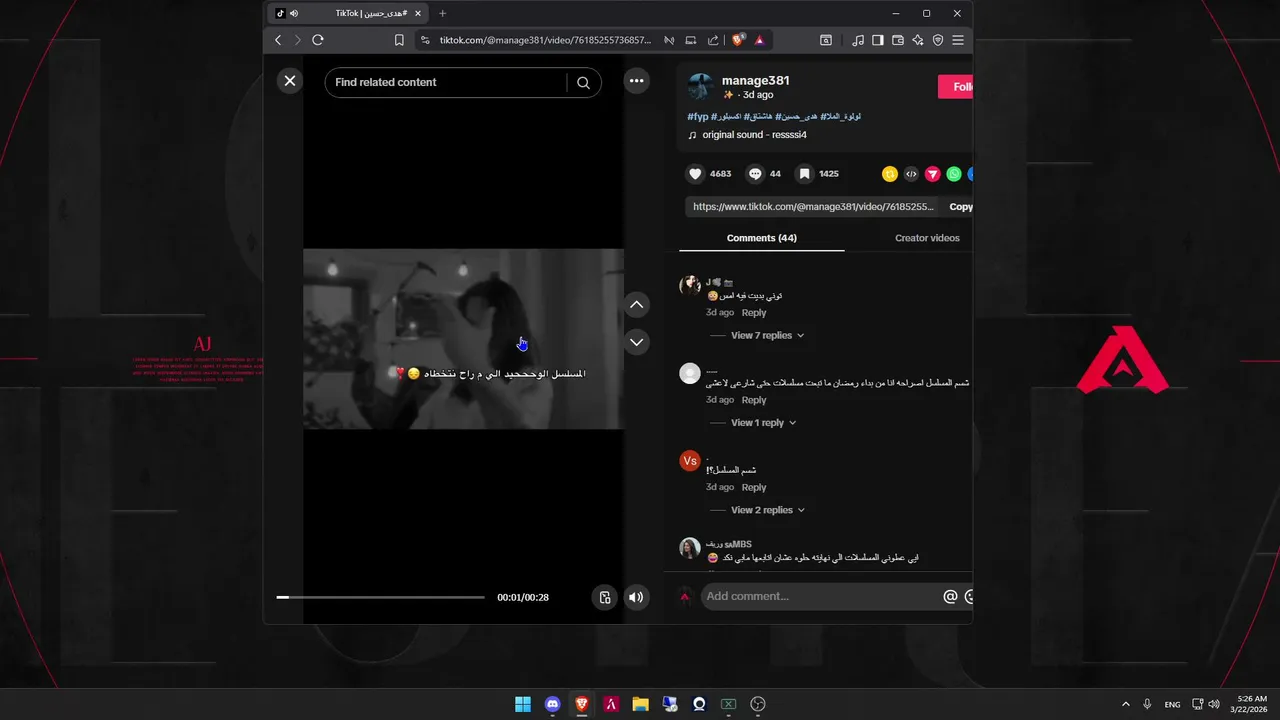Open comments via speech bubble icon

tap(755, 174)
